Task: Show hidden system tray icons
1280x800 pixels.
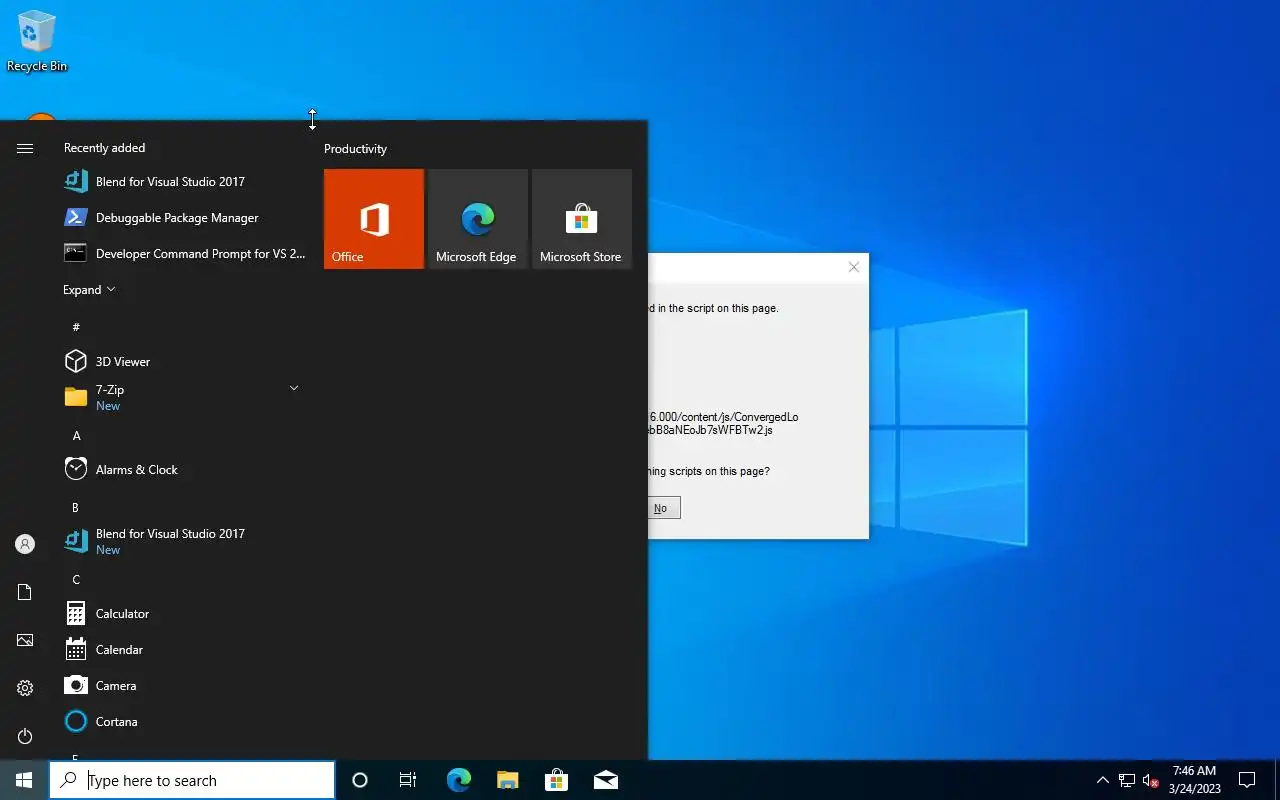Action: click(1103, 780)
